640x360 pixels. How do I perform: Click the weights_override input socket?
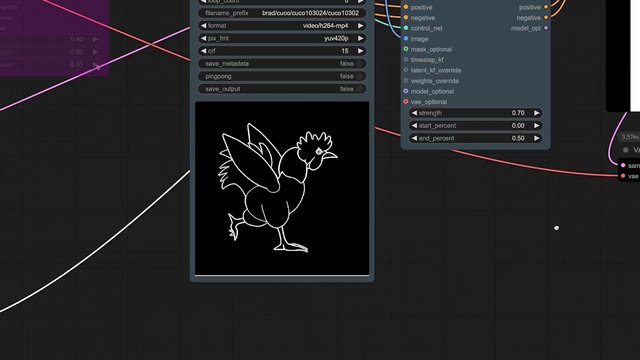(x=406, y=80)
